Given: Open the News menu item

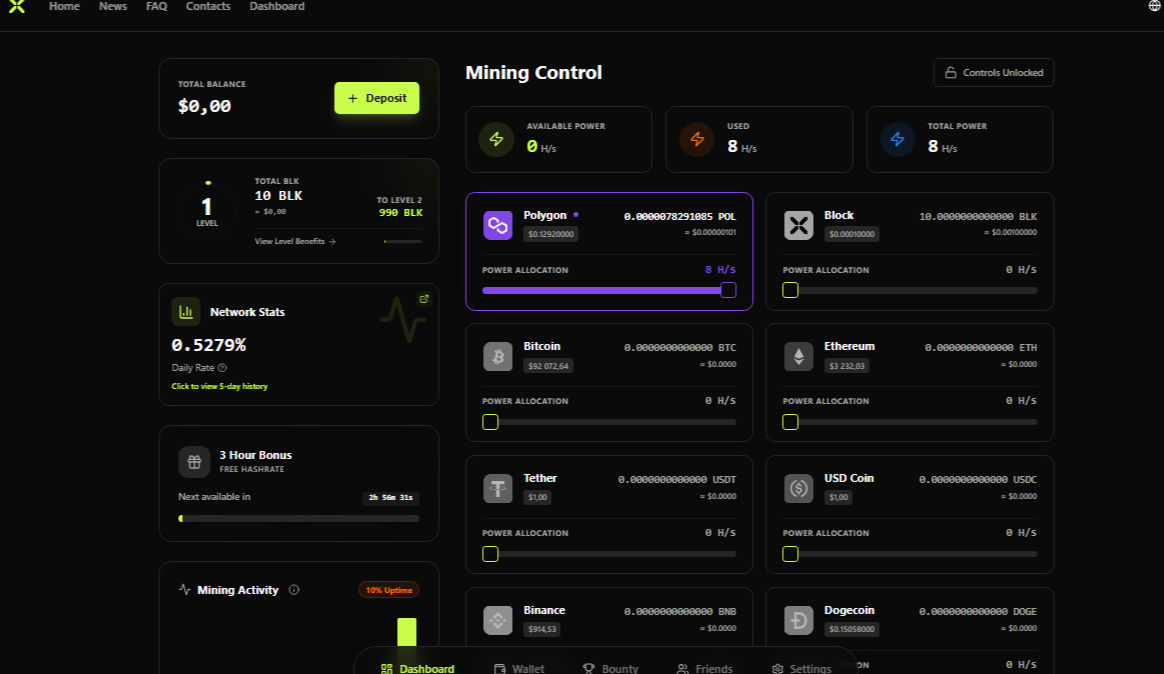Looking at the screenshot, I should (x=113, y=7).
